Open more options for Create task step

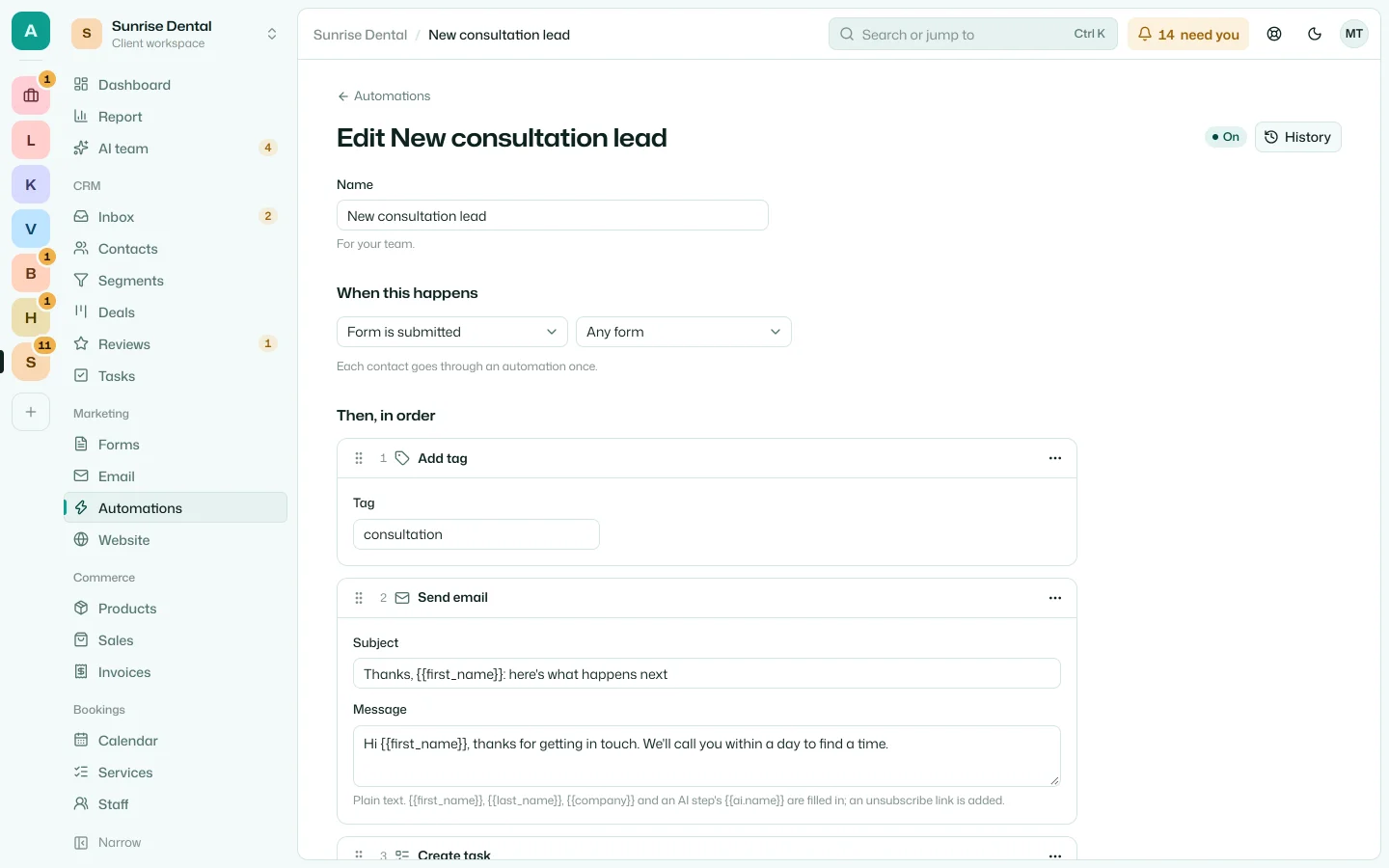1055,854
